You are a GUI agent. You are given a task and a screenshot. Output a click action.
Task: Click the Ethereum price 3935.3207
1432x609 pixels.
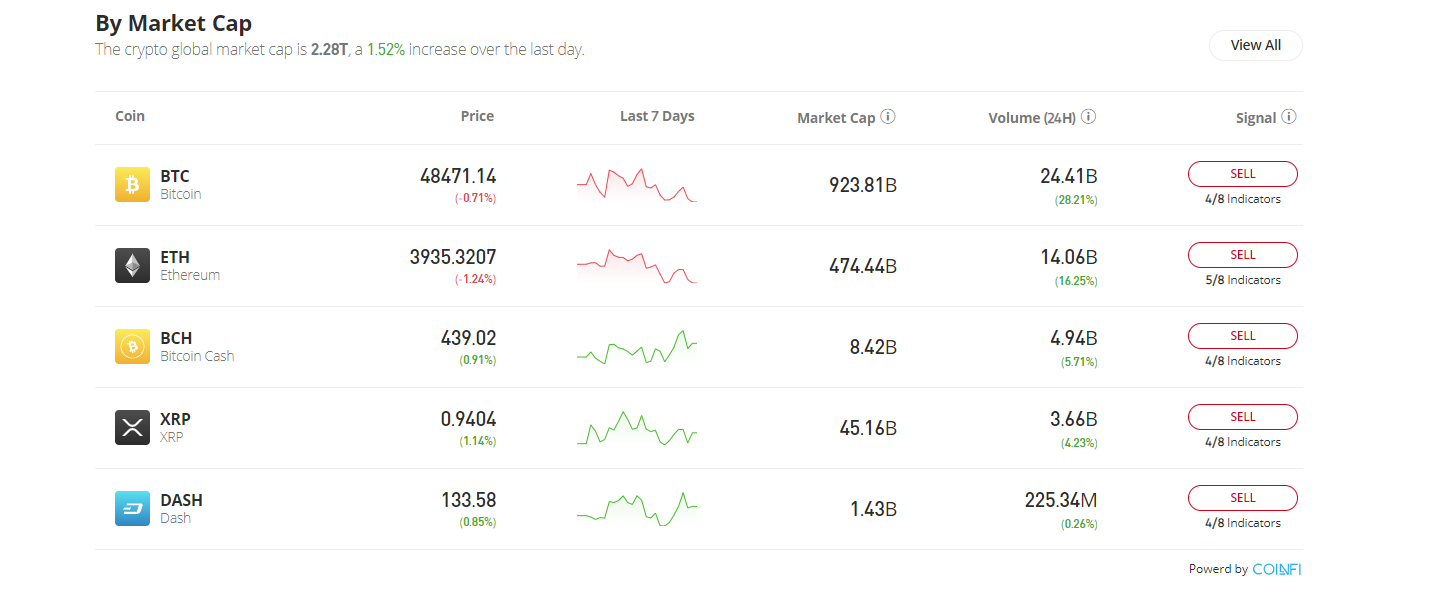coord(453,257)
